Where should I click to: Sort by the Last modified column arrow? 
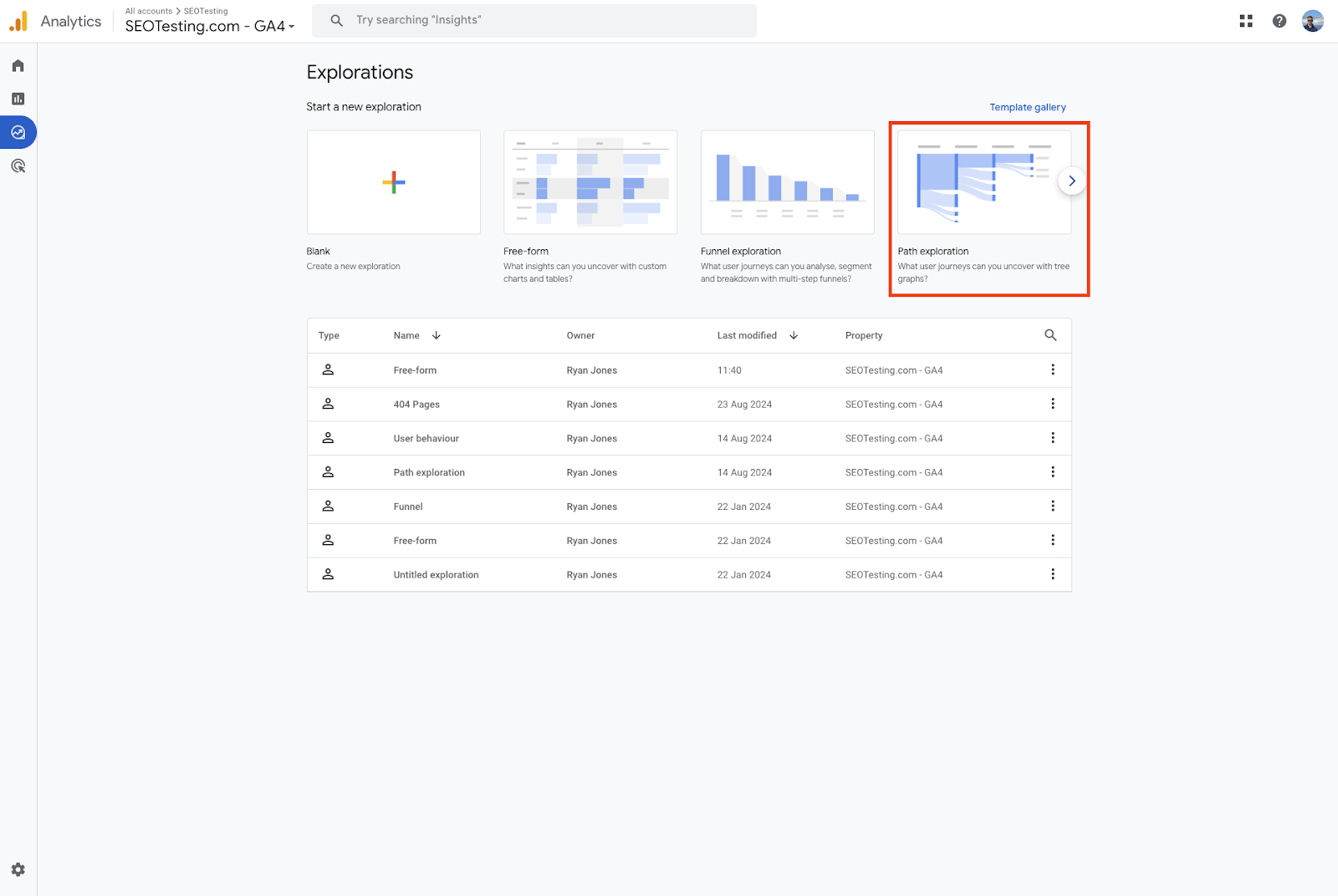pos(793,335)
